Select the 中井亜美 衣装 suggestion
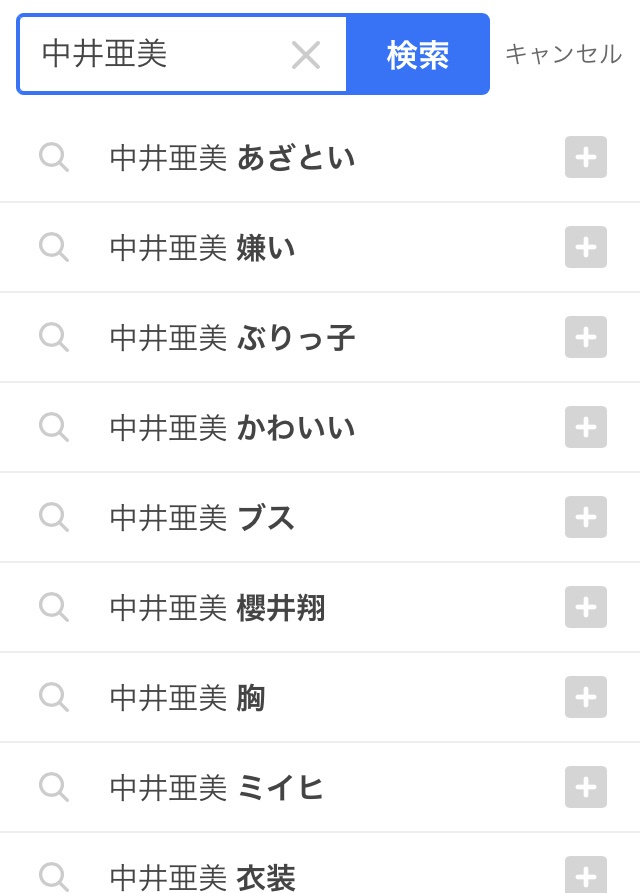640x893 pixels. click(202, 876)
